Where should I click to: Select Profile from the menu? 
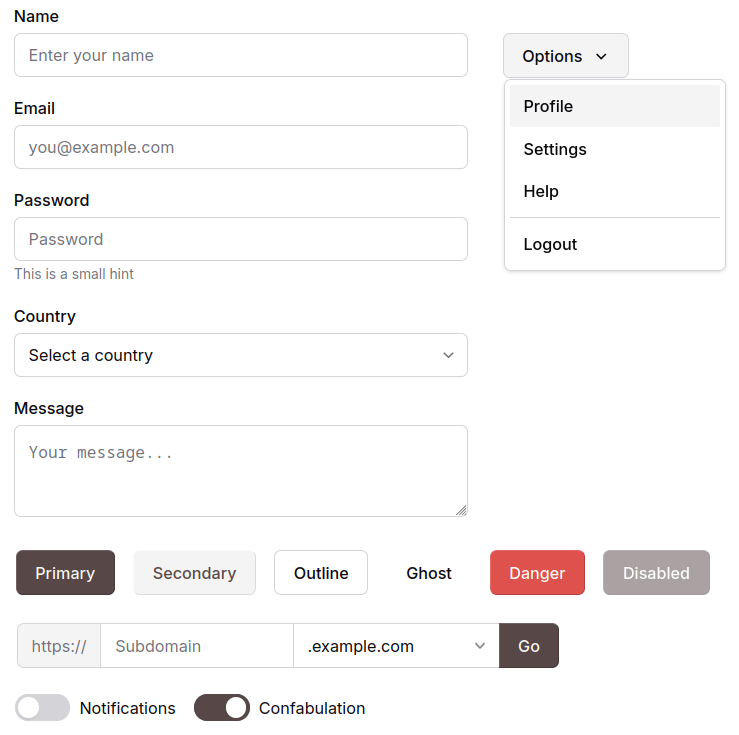[614, 106]
